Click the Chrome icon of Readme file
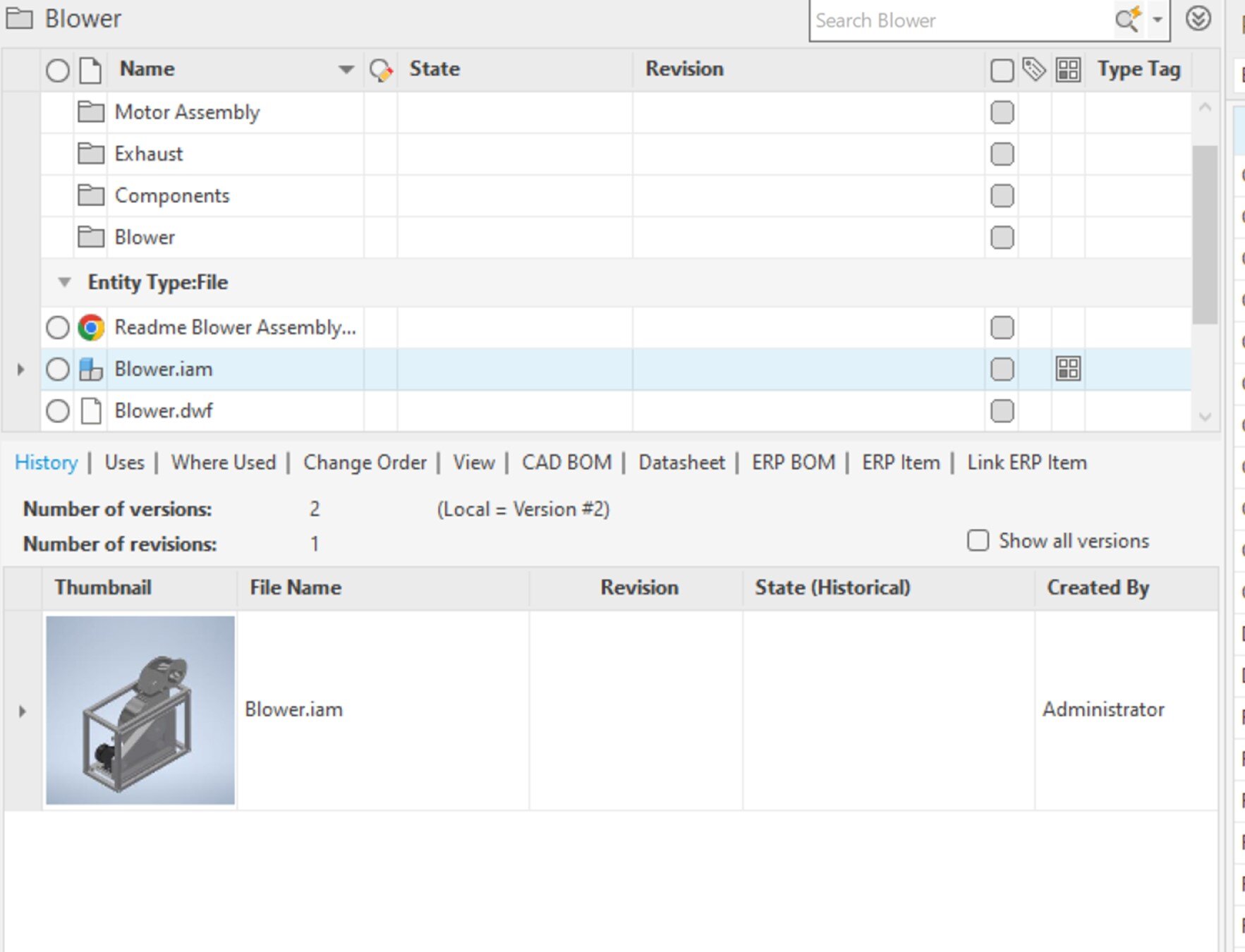The height and width of the screenshot is (952, 1245). 91,327
